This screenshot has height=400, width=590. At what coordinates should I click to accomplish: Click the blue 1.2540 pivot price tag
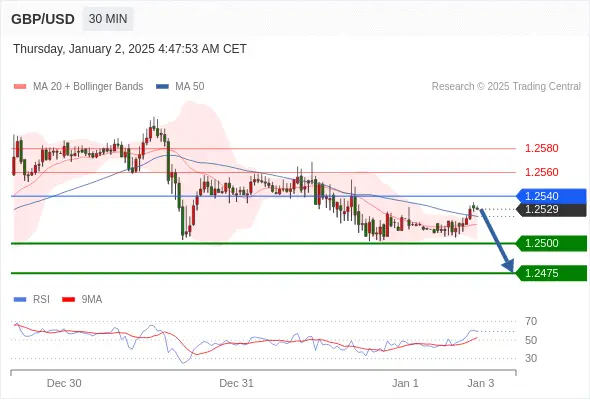tap(551, 196)
